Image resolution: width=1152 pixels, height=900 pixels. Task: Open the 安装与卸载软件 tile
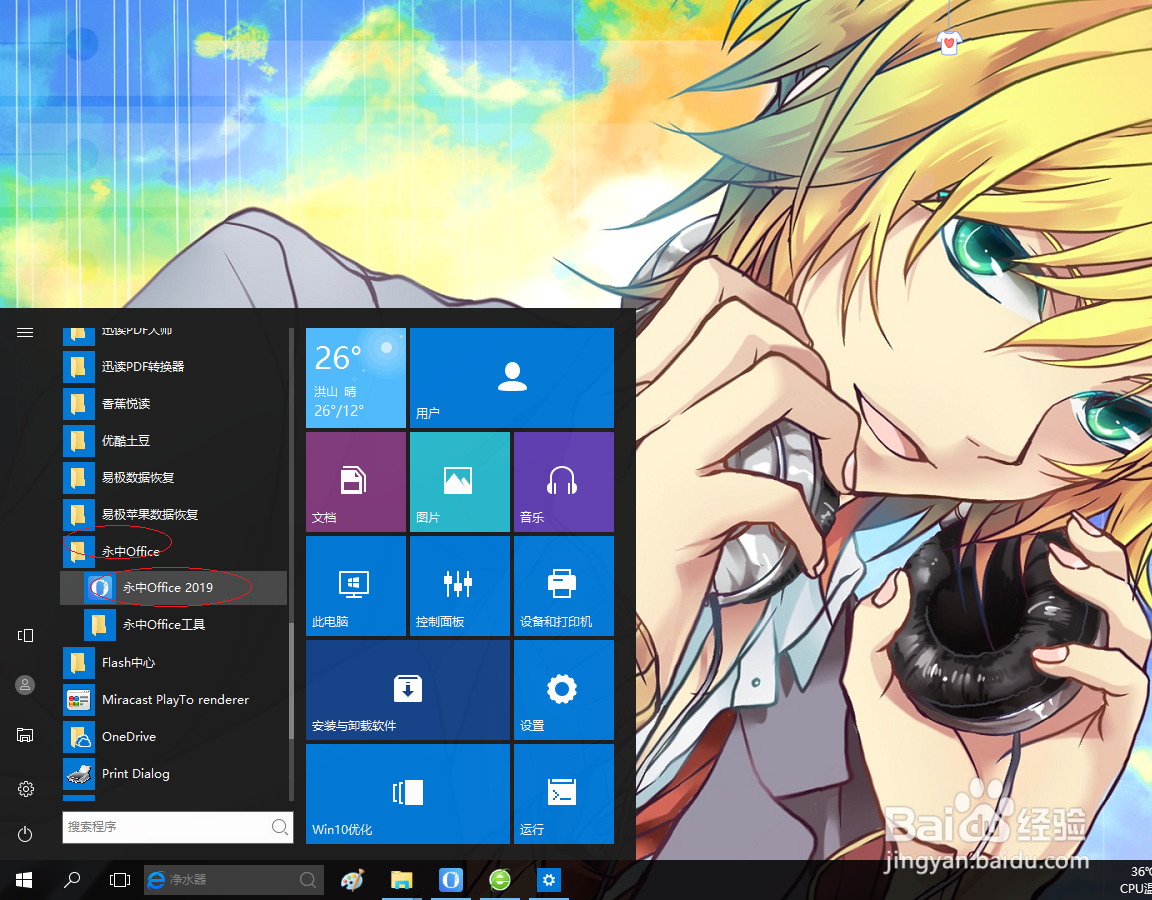(x=408, y=690)
